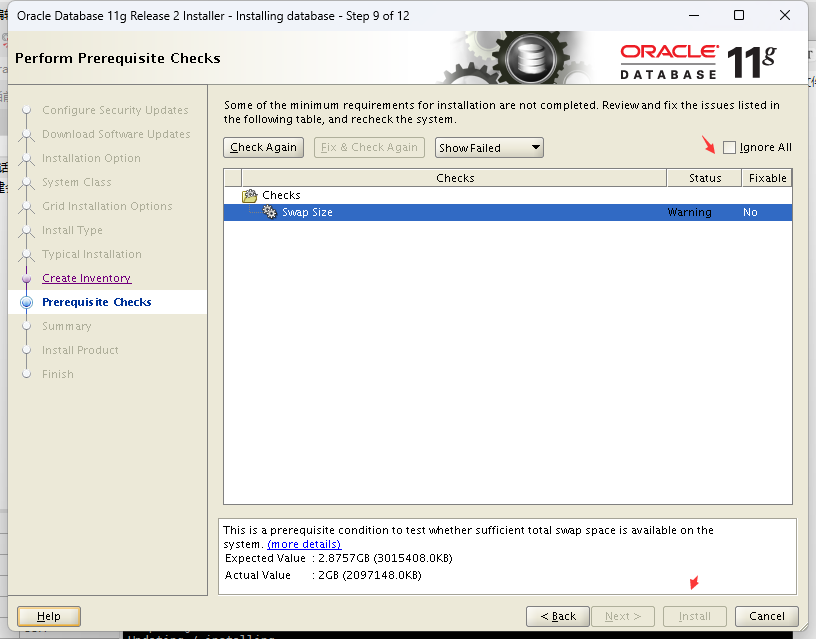This screenshot has height=639, width=816.
Task: Close the installer window
Action: point(785,16)
